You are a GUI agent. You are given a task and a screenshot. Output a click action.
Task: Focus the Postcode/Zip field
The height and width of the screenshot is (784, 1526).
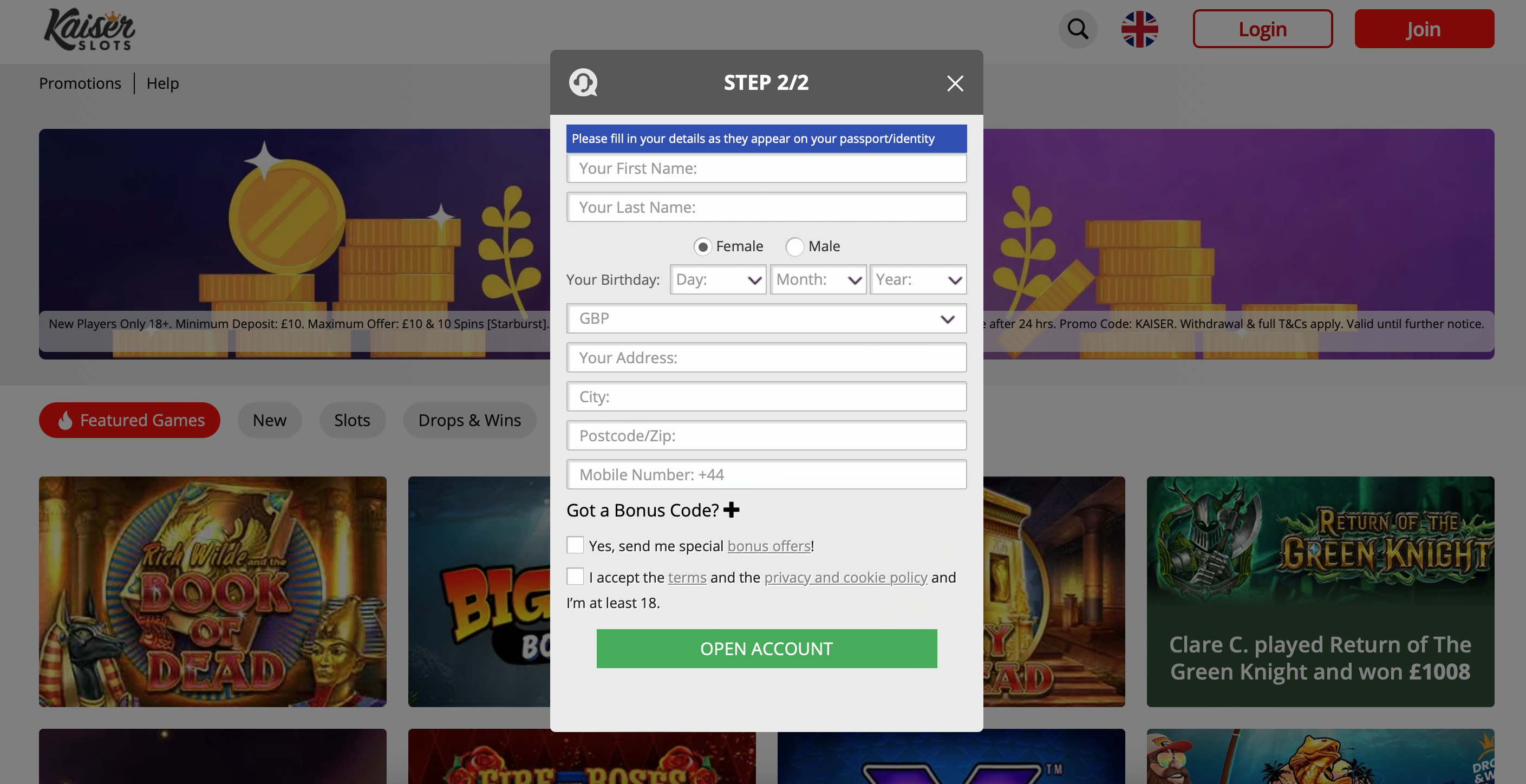[x=767, y=436]
